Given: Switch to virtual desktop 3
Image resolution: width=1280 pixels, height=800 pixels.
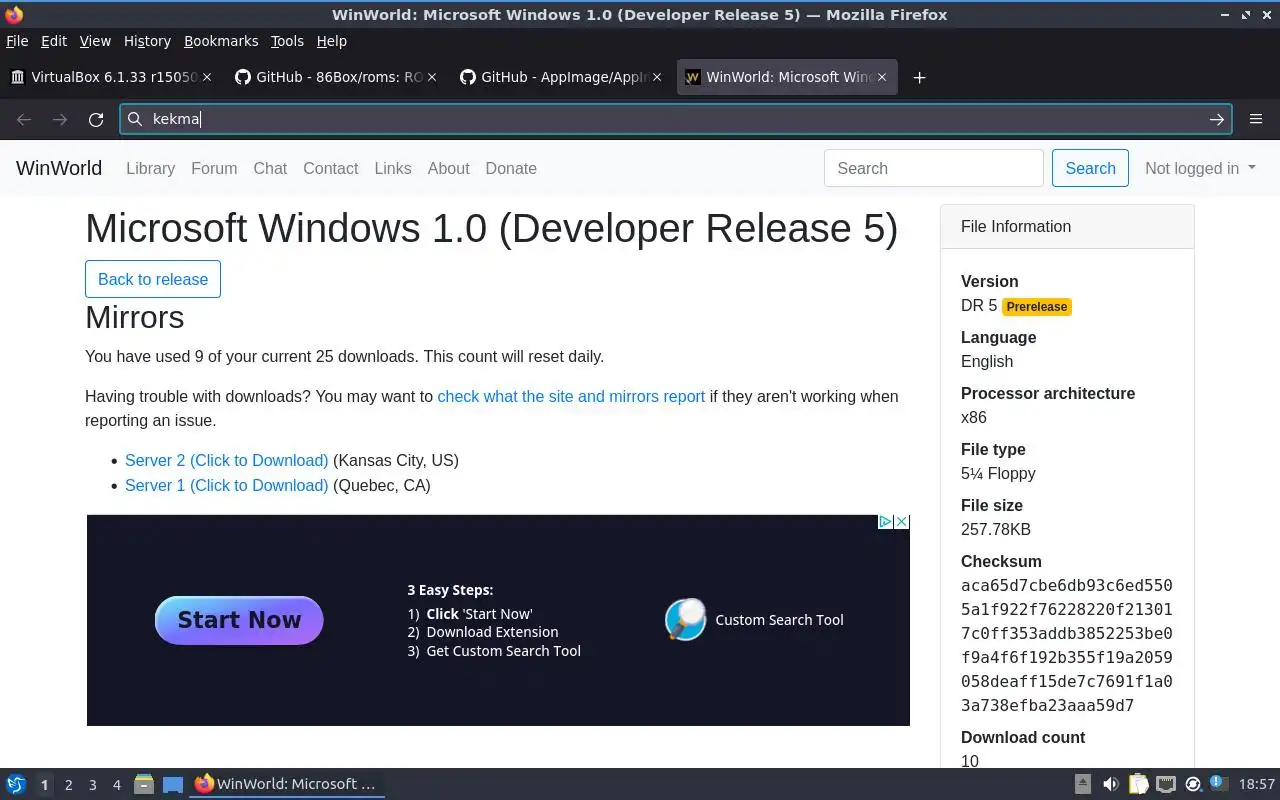Looking at the screenshot, I should (x=92, y=785).
